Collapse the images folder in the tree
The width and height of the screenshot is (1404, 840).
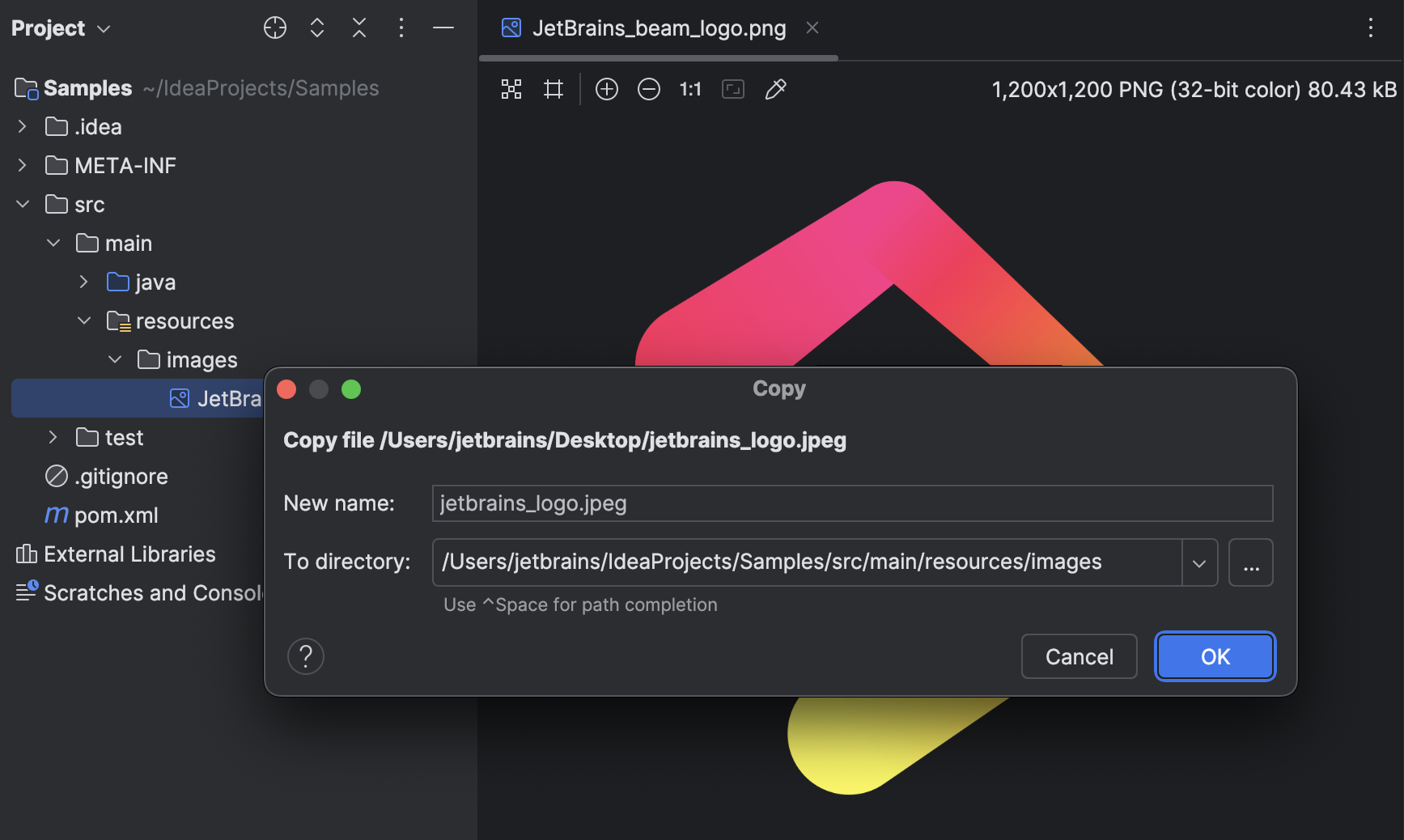115,359
